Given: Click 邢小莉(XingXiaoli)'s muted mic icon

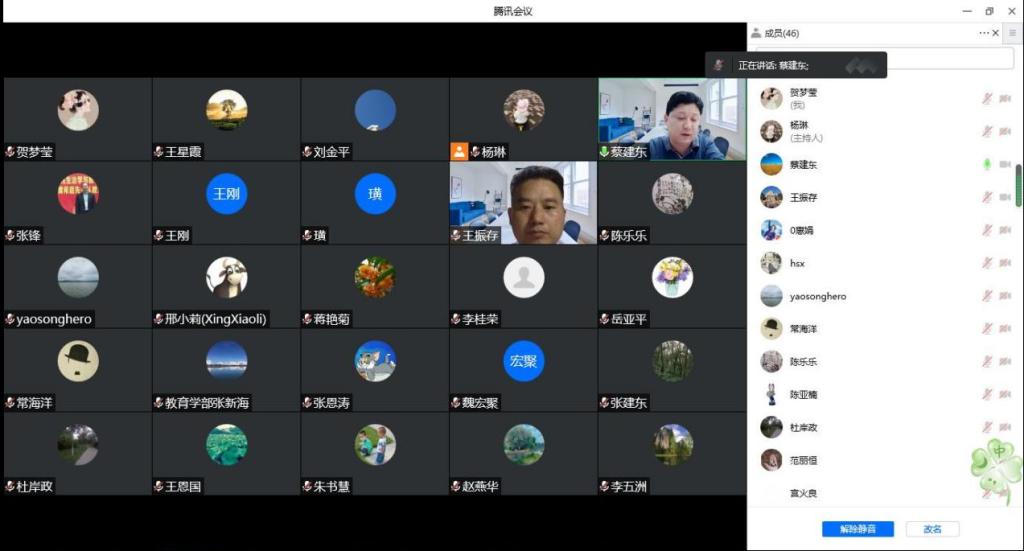Looking at the screenshot, I should pos(159,319).
